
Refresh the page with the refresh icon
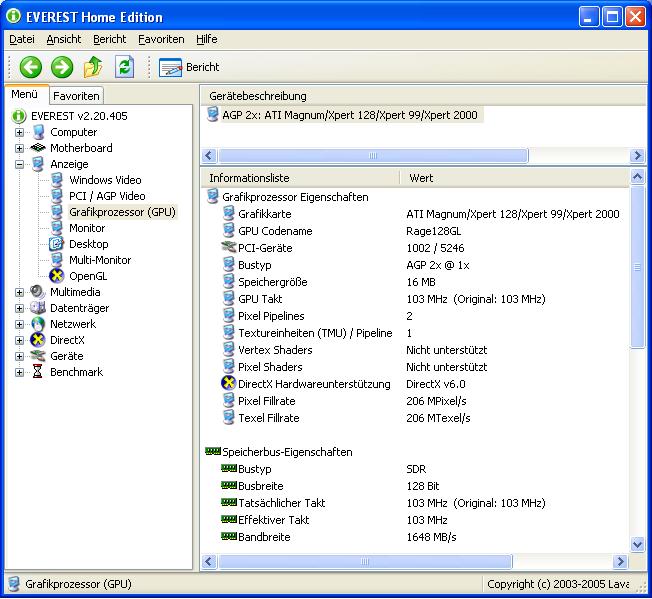click(x=124, y=67)
